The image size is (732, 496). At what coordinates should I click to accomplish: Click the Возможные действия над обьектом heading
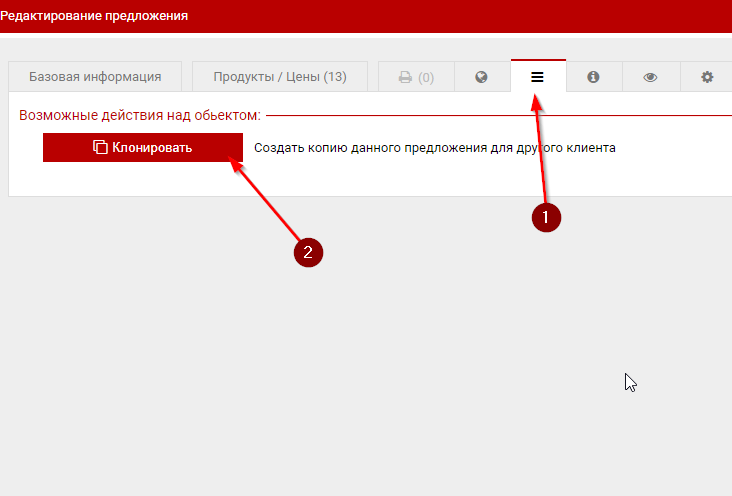[139, 116]
